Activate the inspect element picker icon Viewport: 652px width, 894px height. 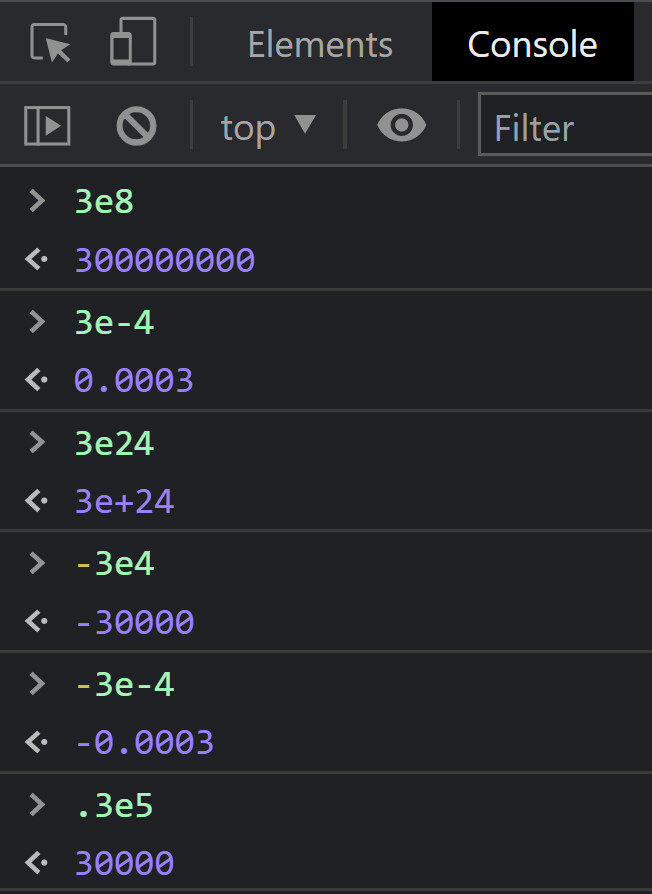pos(50,44)
